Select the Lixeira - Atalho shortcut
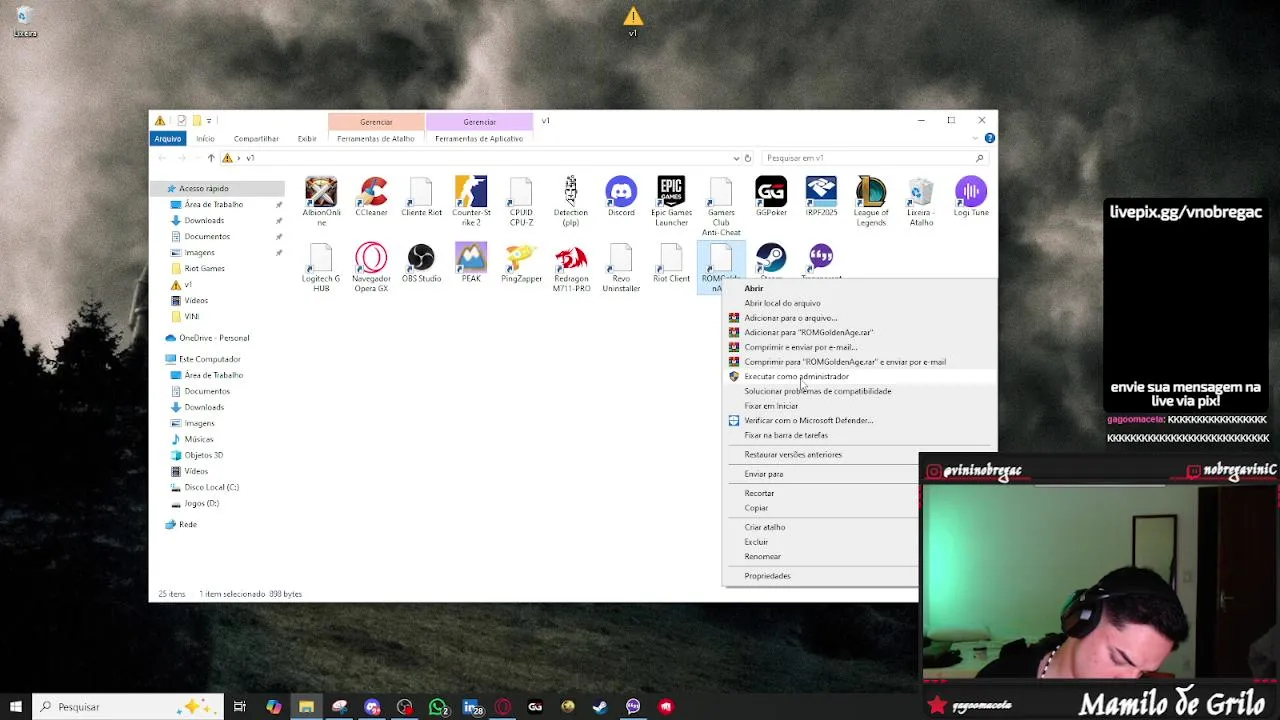1280x720 pixels. [x=921, y=201]
